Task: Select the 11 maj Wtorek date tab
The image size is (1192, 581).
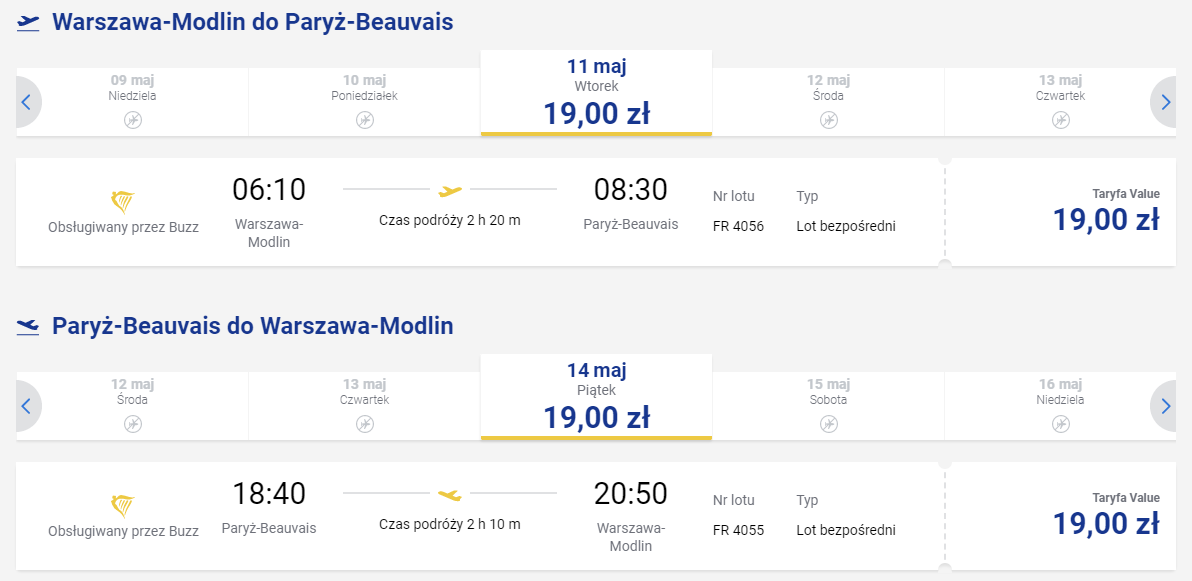Action: point(596,93)
